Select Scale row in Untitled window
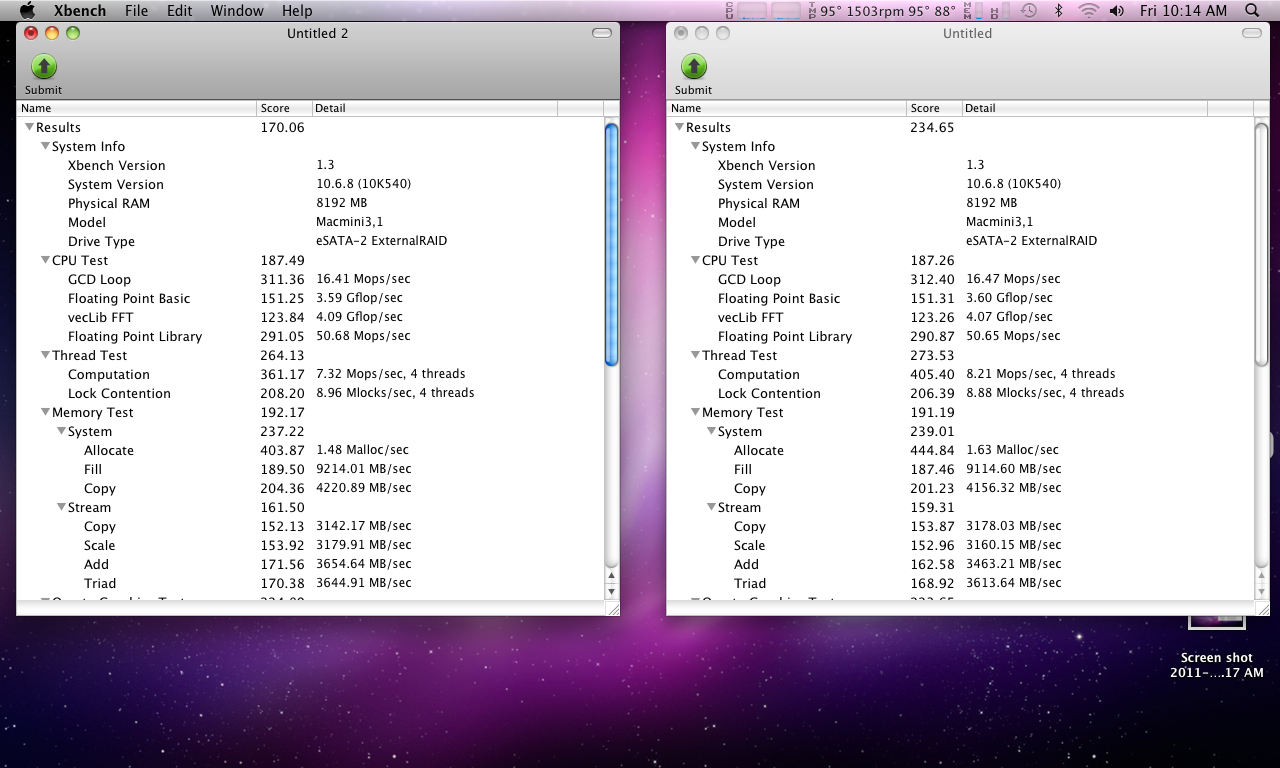The width and height of the screenshot is (1280, 768). click(x=961, y=545)
